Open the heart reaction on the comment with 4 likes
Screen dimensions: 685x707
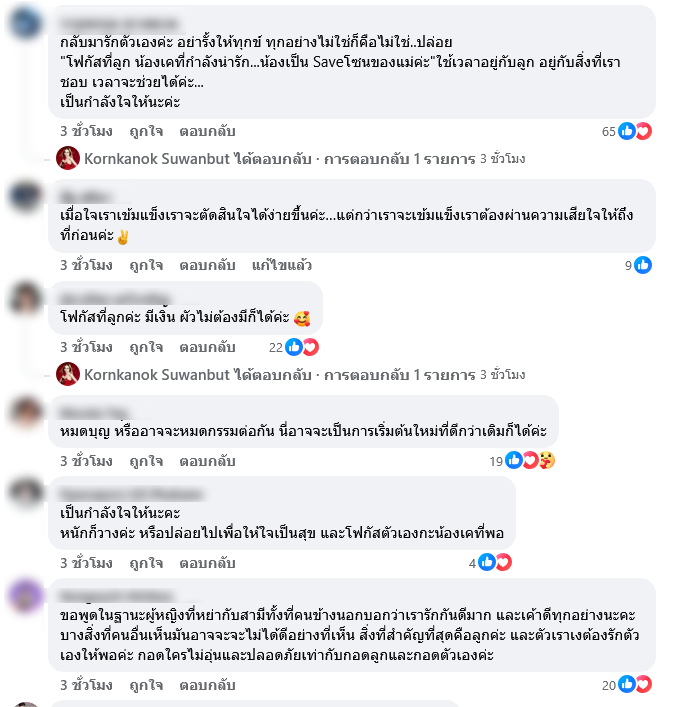tap(503, 562)
